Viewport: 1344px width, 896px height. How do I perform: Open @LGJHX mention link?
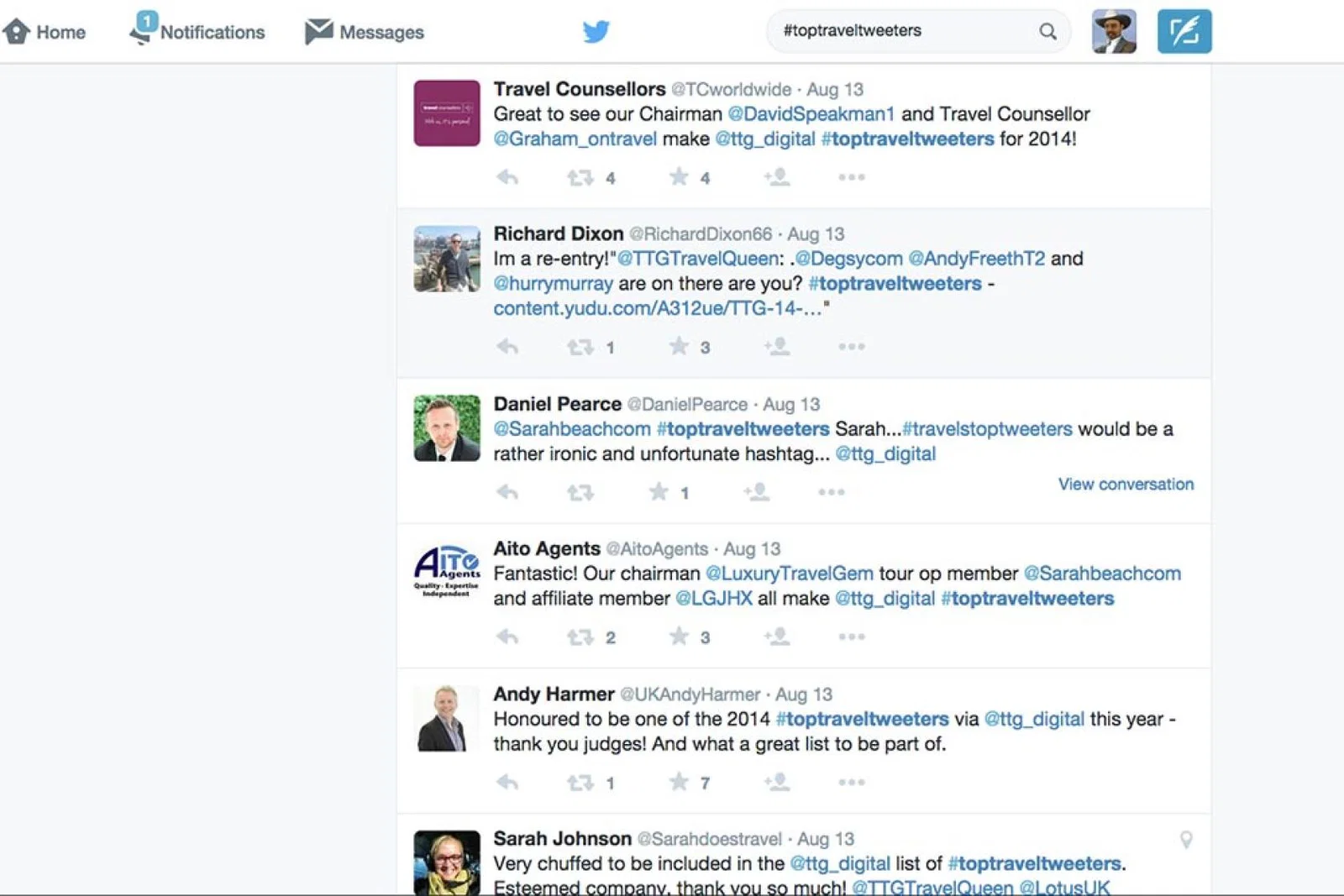pos(714,599)
